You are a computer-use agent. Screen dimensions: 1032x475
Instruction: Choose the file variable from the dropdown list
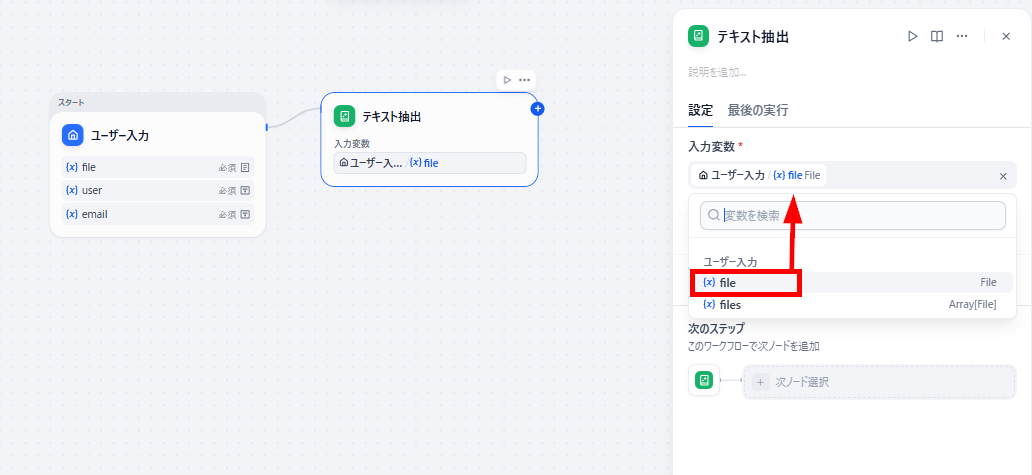click(850, 283)
